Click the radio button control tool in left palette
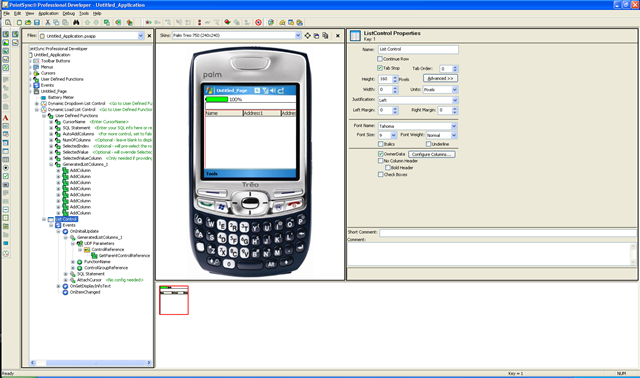640x378 pixels. pos(6,168)
